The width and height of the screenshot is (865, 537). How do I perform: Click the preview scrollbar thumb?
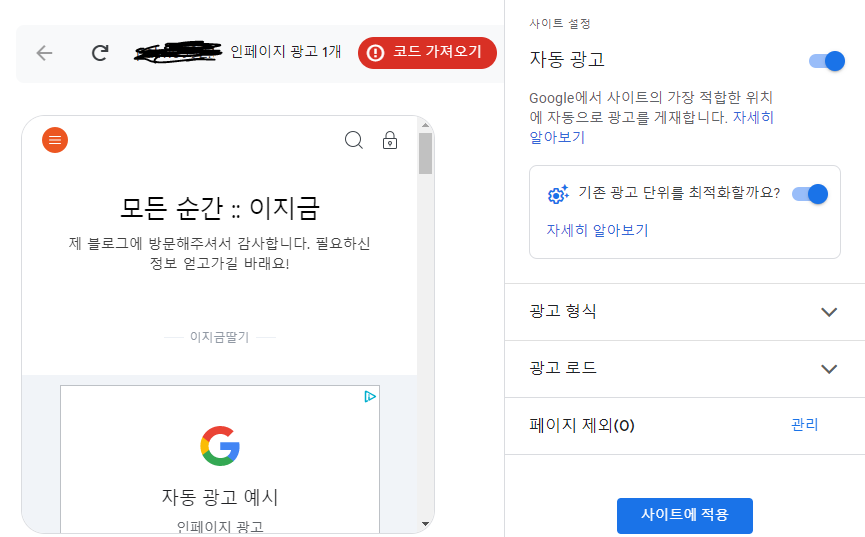(425, 153)
